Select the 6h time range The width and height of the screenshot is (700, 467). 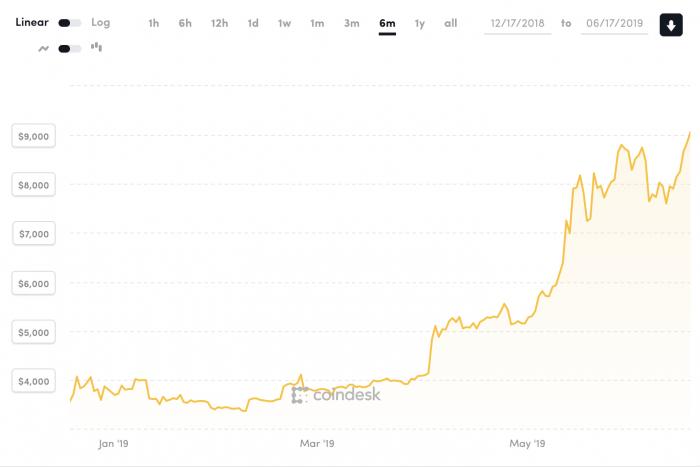[185, 23]
